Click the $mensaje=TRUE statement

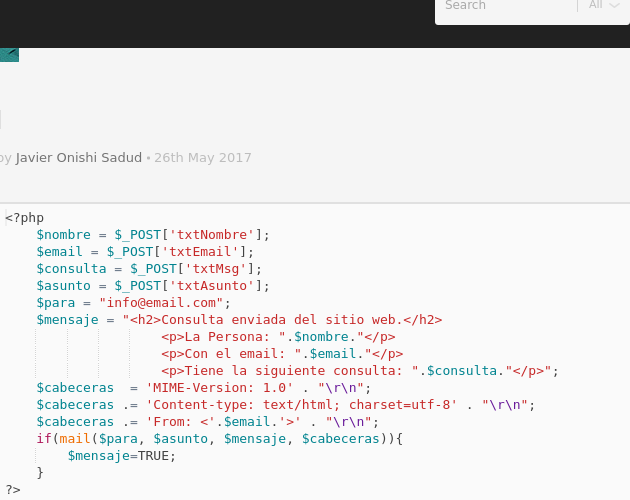122,456
